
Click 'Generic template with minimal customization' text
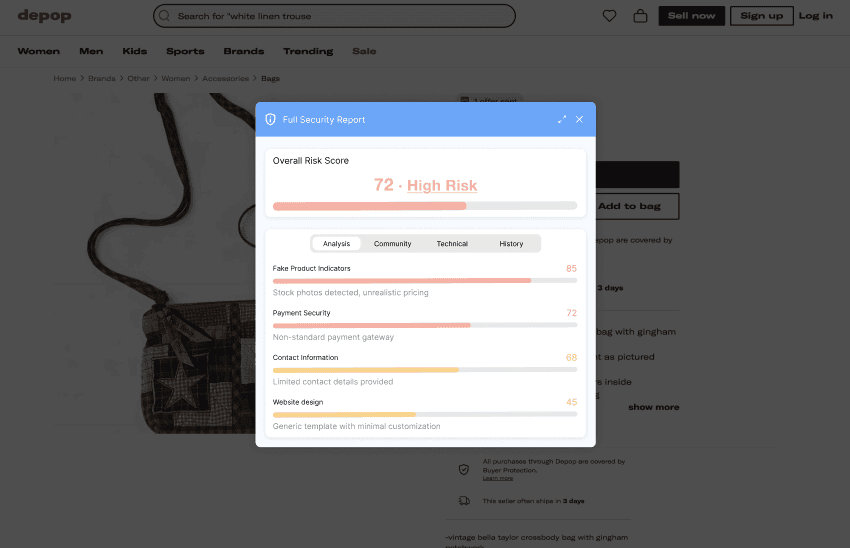356,426
